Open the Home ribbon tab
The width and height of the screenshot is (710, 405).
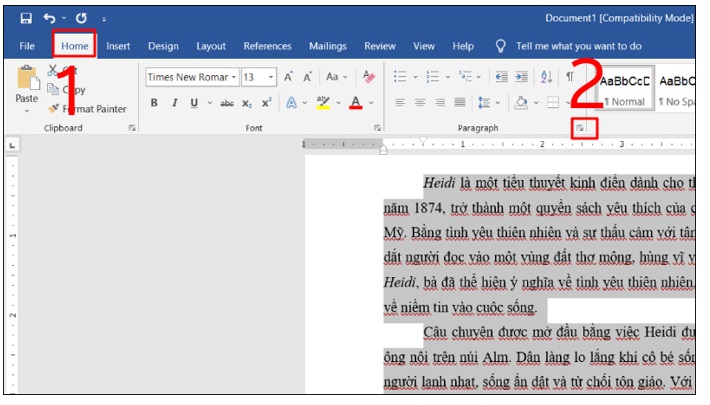(75, 46)
